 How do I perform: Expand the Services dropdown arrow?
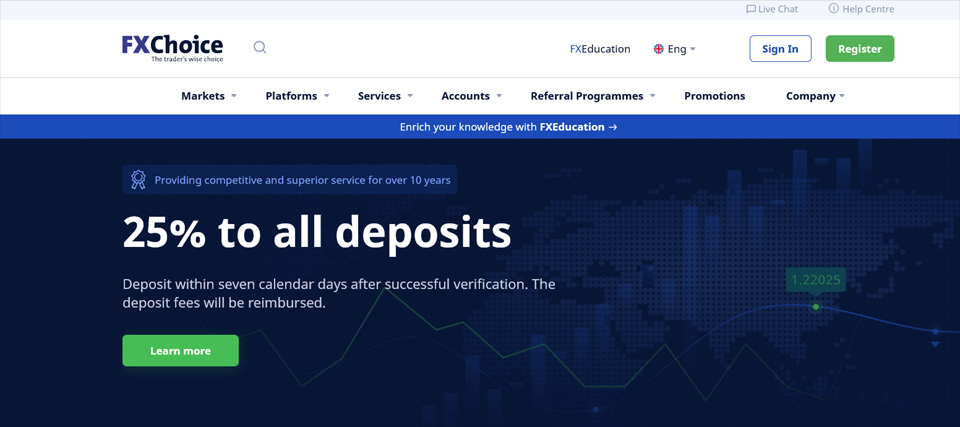click(410, 96)
